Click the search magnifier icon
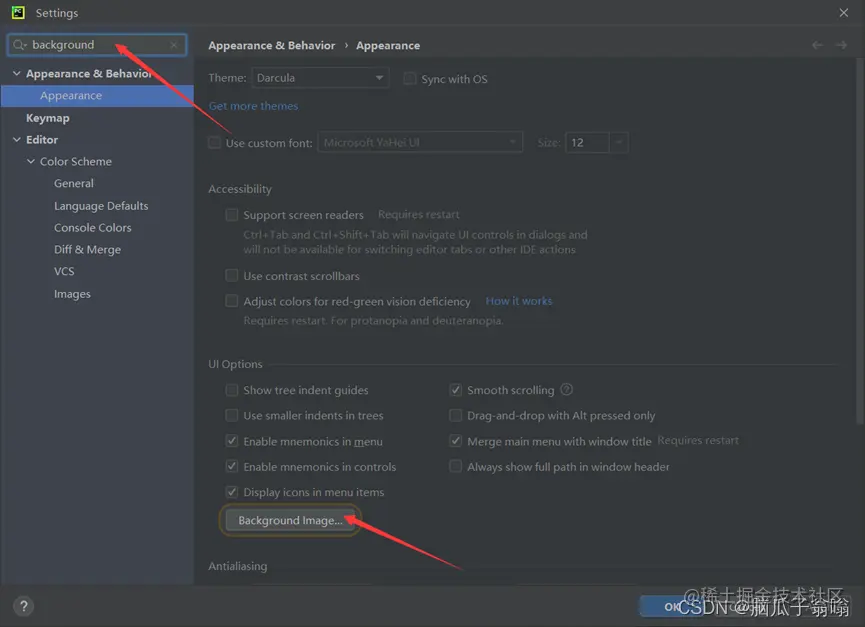Viewport: 865px width, 627px height. [x=19, y=45]
